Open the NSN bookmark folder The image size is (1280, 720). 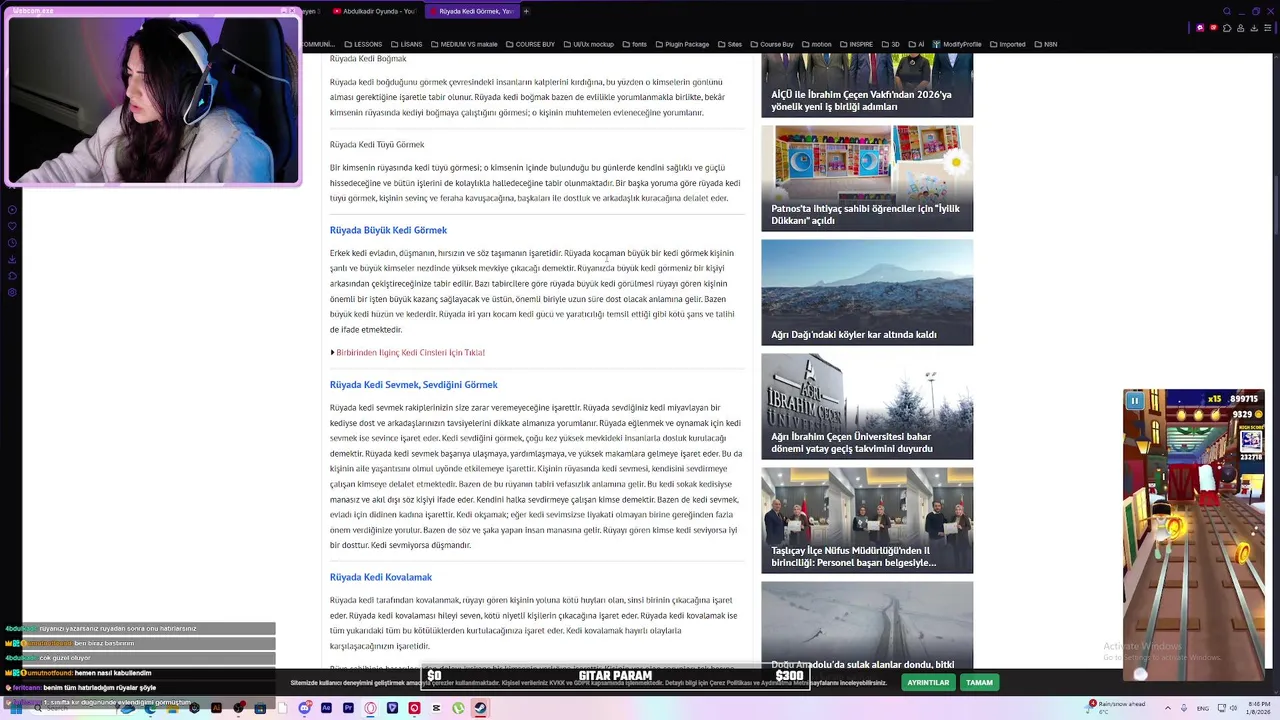tap(1046, 44)
